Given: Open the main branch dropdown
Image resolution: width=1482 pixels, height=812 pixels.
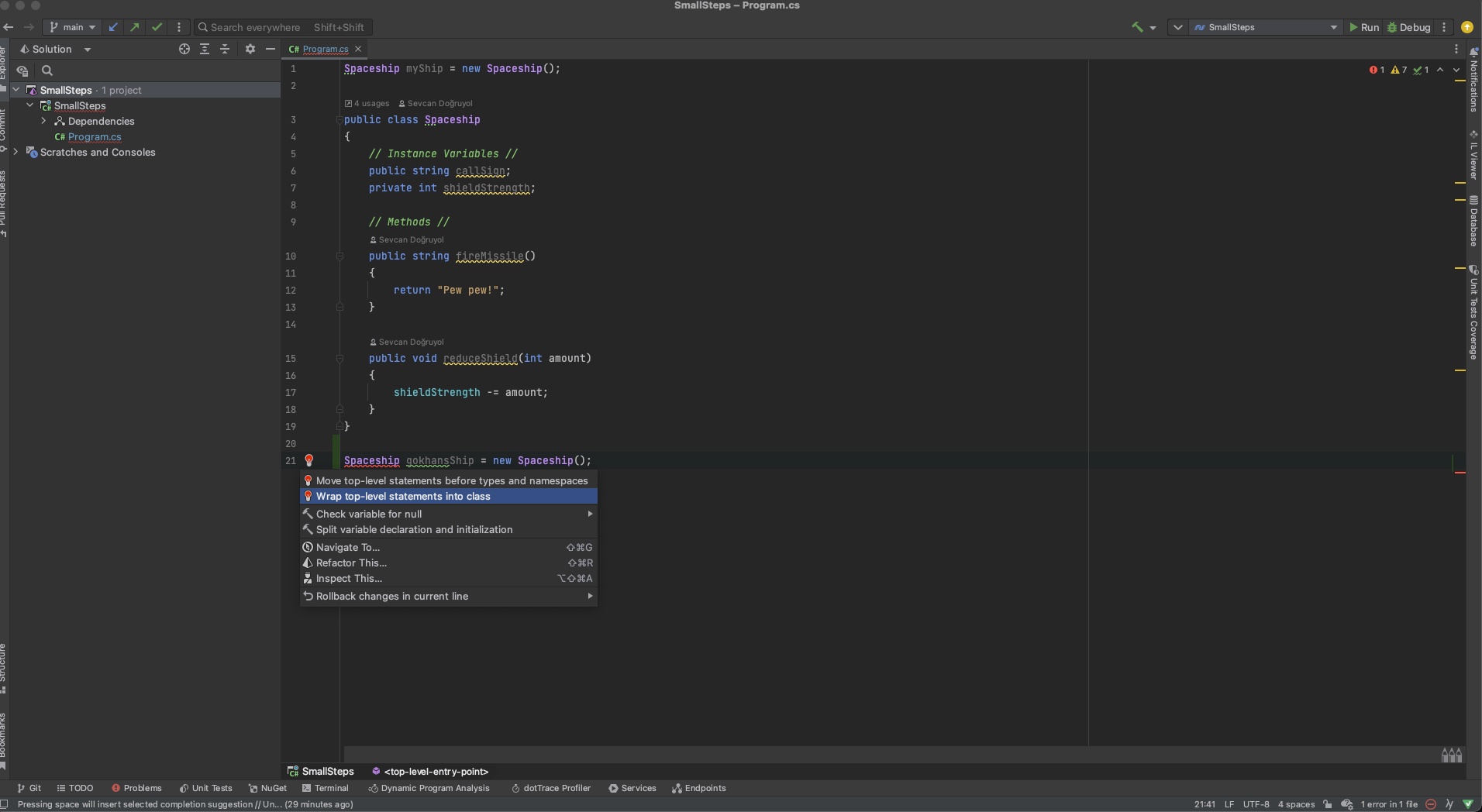Looking at the screenshot, I should click(x=73, y=27).
